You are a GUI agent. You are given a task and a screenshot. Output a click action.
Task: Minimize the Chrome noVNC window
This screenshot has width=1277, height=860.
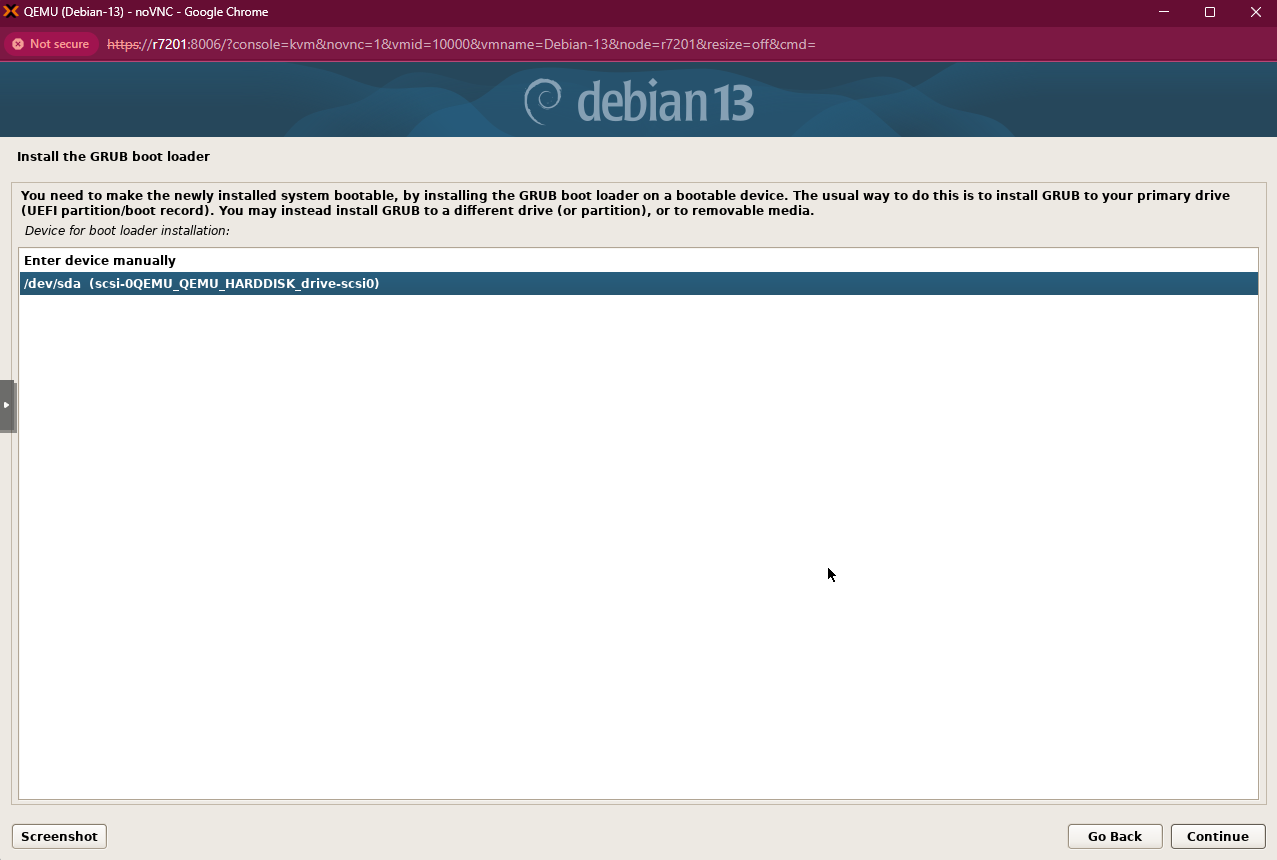click(1163, 12)
